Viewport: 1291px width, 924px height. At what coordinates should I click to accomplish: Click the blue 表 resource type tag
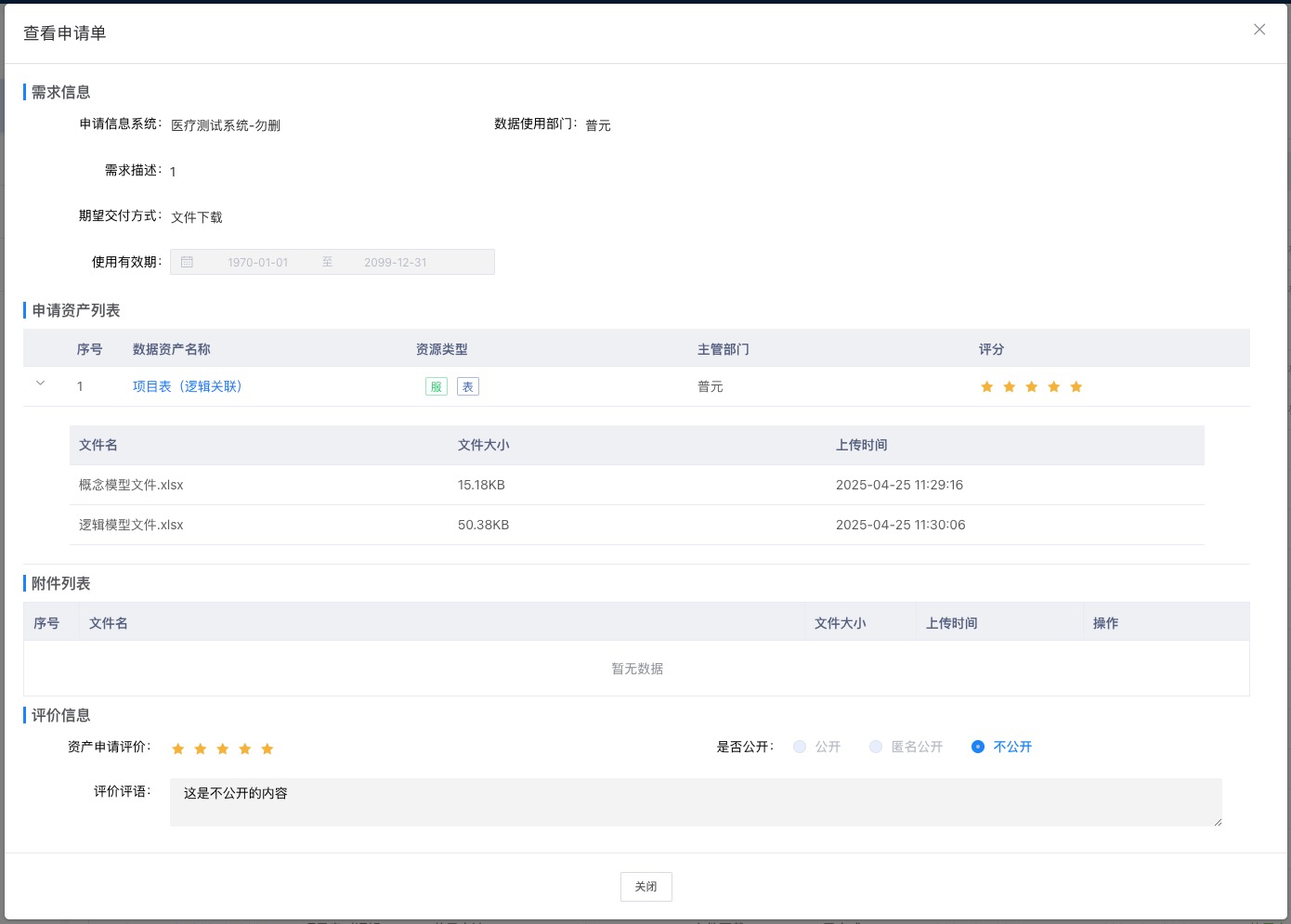click(468, 386)
